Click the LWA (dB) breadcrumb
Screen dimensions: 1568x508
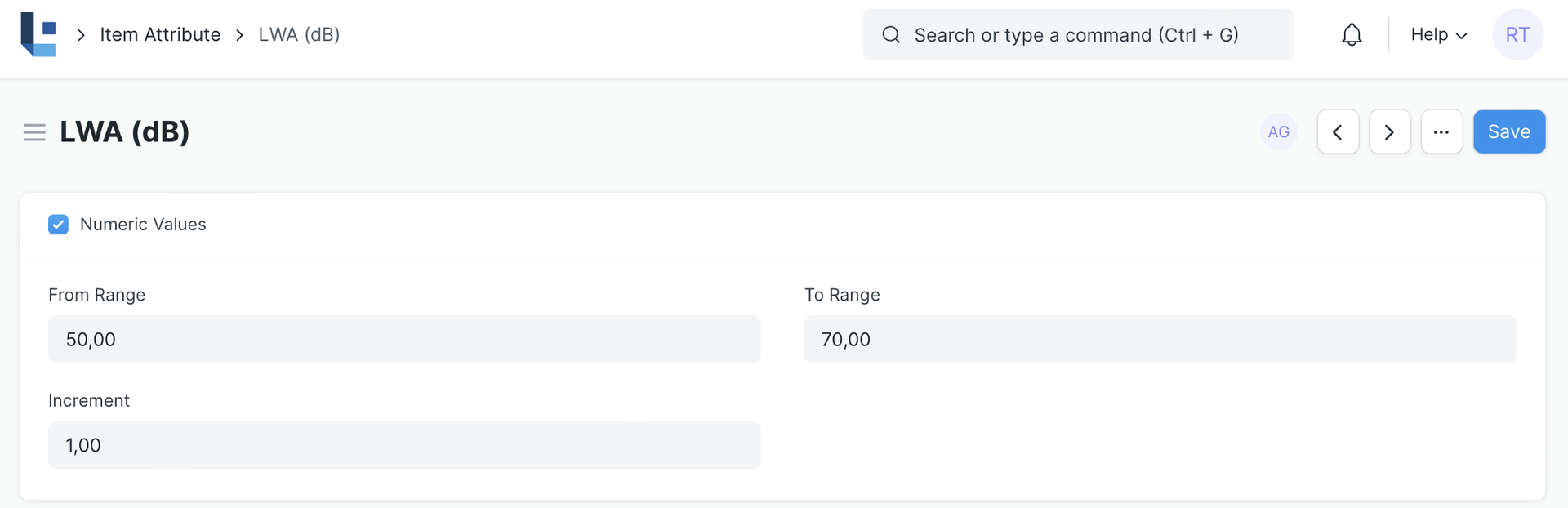pyautogui.click(x=299, y=35)
